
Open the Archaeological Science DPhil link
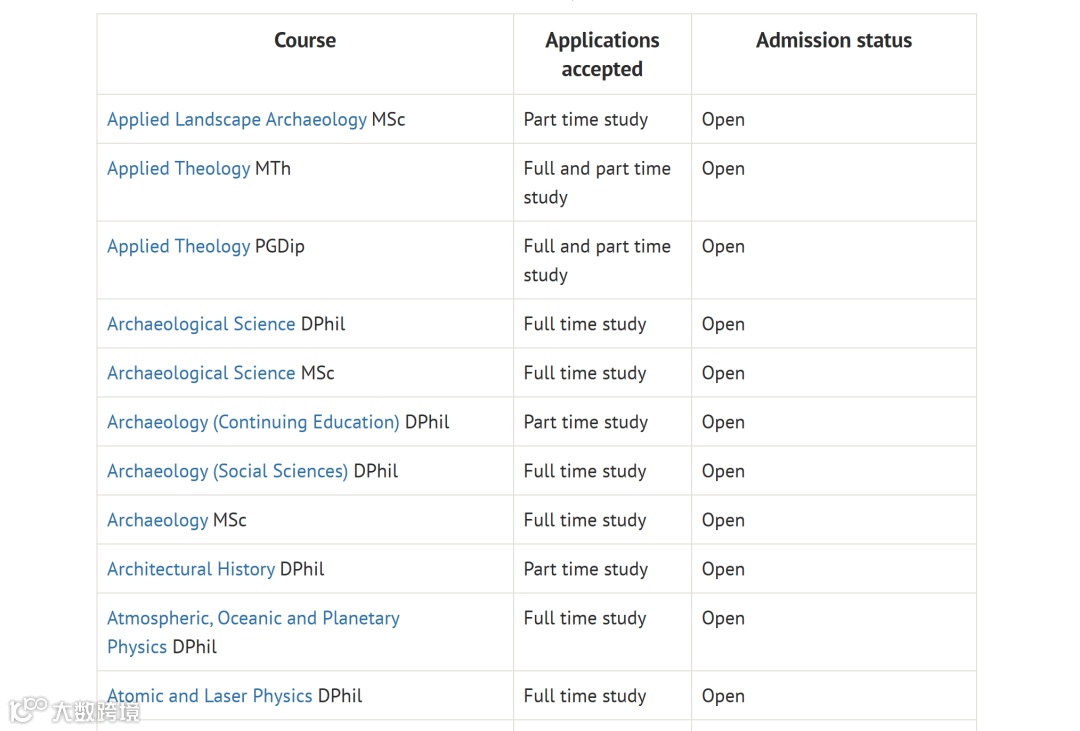[x=201, y=325]
